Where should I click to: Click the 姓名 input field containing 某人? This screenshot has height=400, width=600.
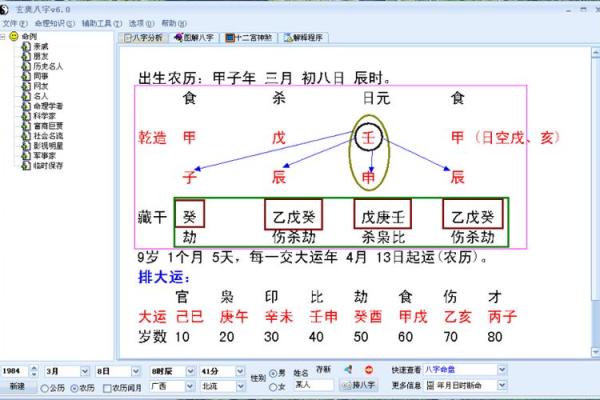point(313,384)
